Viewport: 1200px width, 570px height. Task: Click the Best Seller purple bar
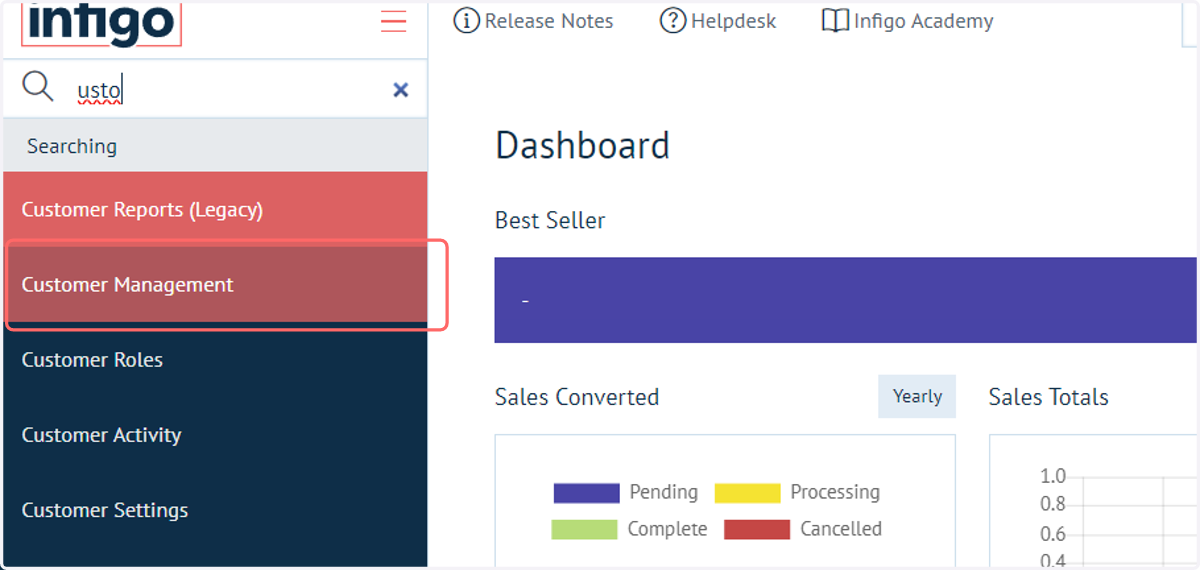tap(846, 300)
